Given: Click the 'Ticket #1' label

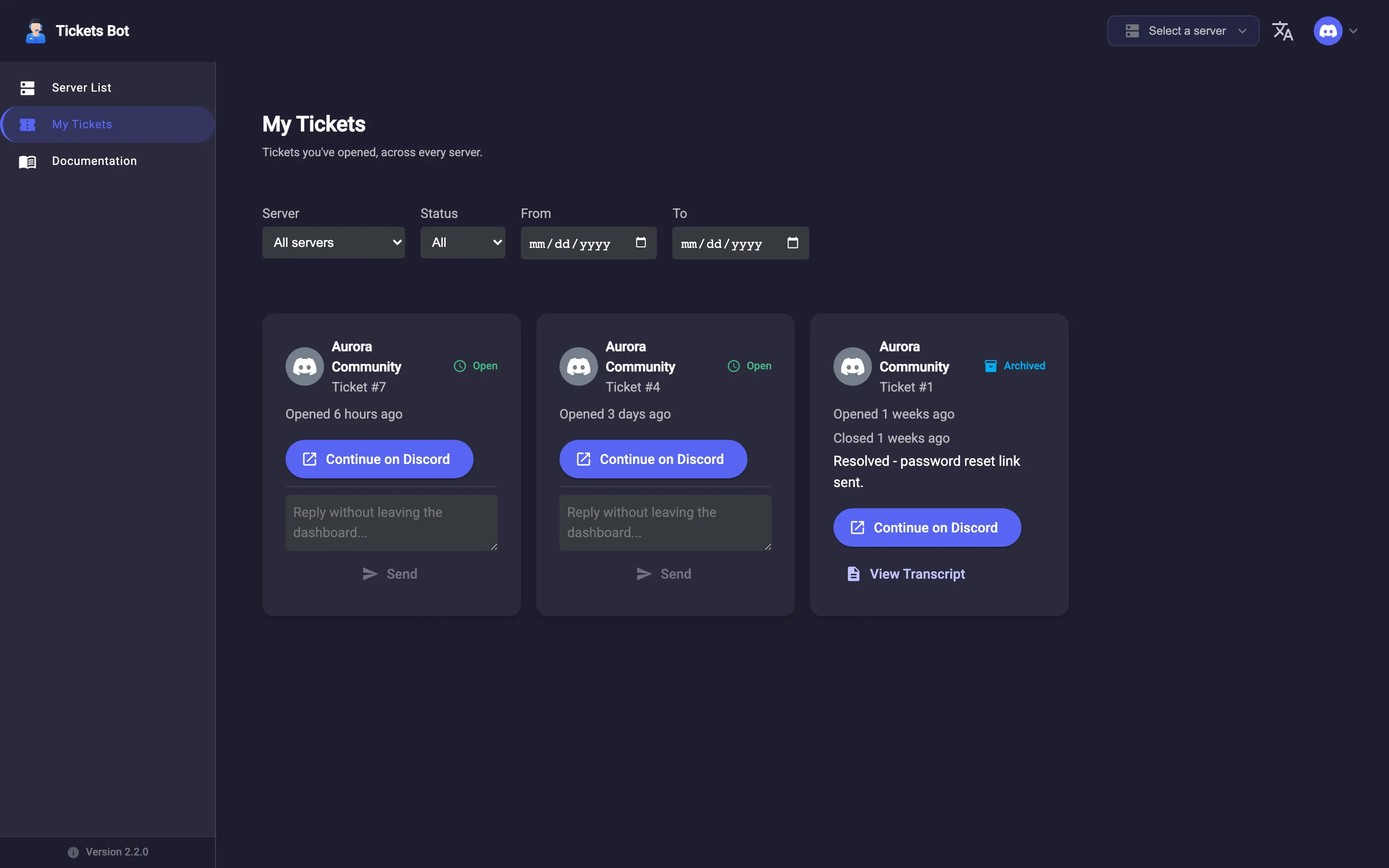Looking at the screenshot, I should pyautogui.click(x=906, y=388).
